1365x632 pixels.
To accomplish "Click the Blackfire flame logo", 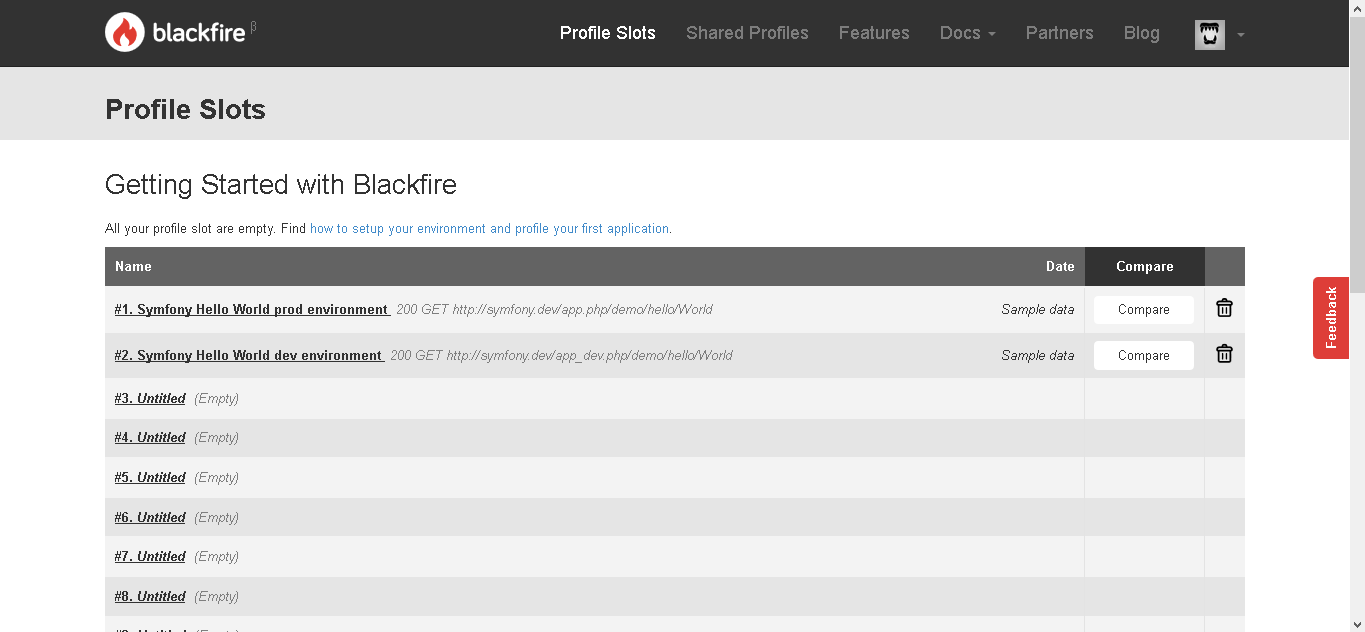I will (x=124, y=33).
